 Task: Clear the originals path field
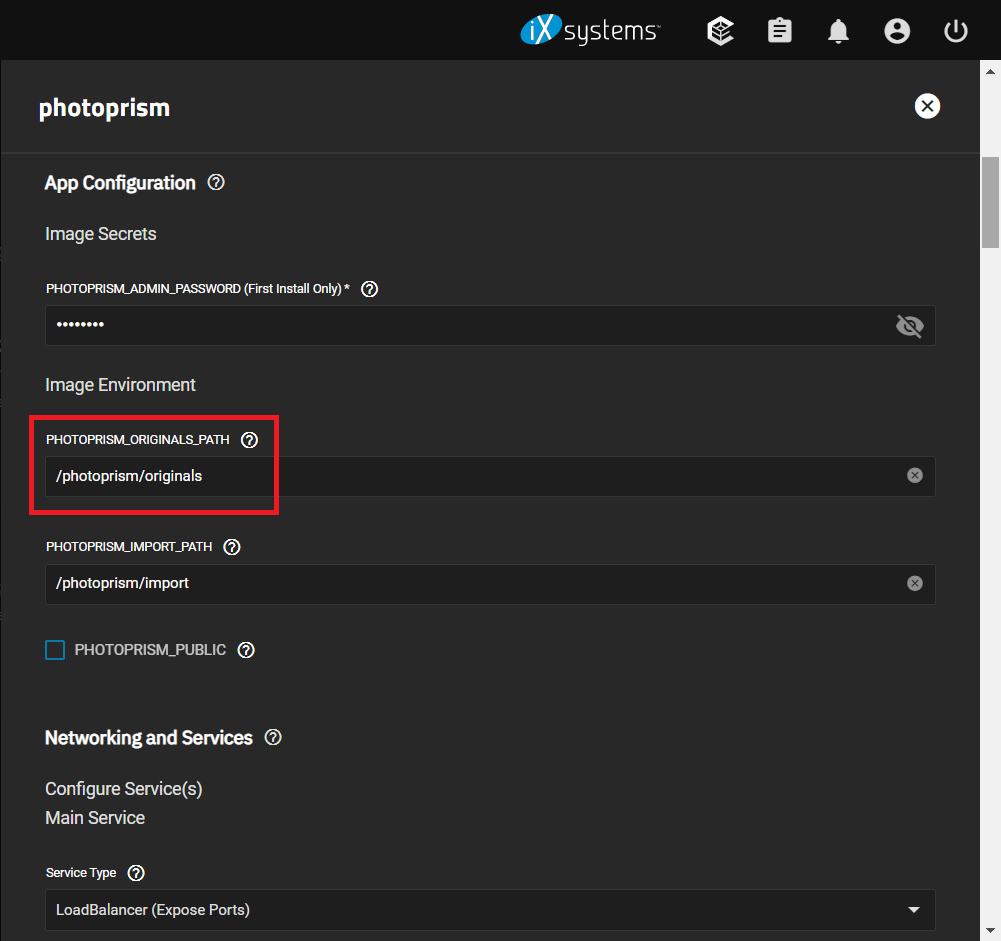click(915, 475)
